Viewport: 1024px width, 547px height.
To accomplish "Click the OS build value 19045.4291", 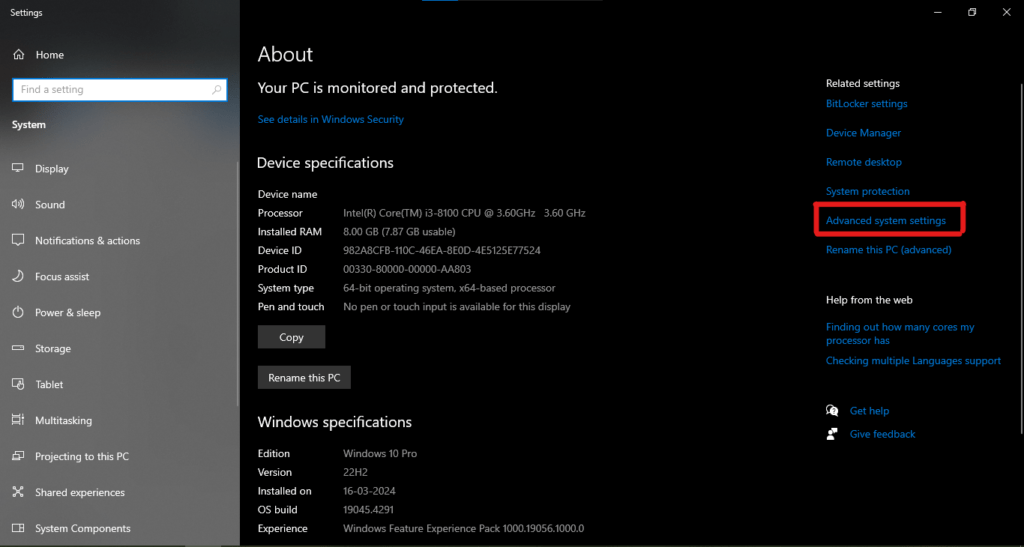I will tap(368, 510).
